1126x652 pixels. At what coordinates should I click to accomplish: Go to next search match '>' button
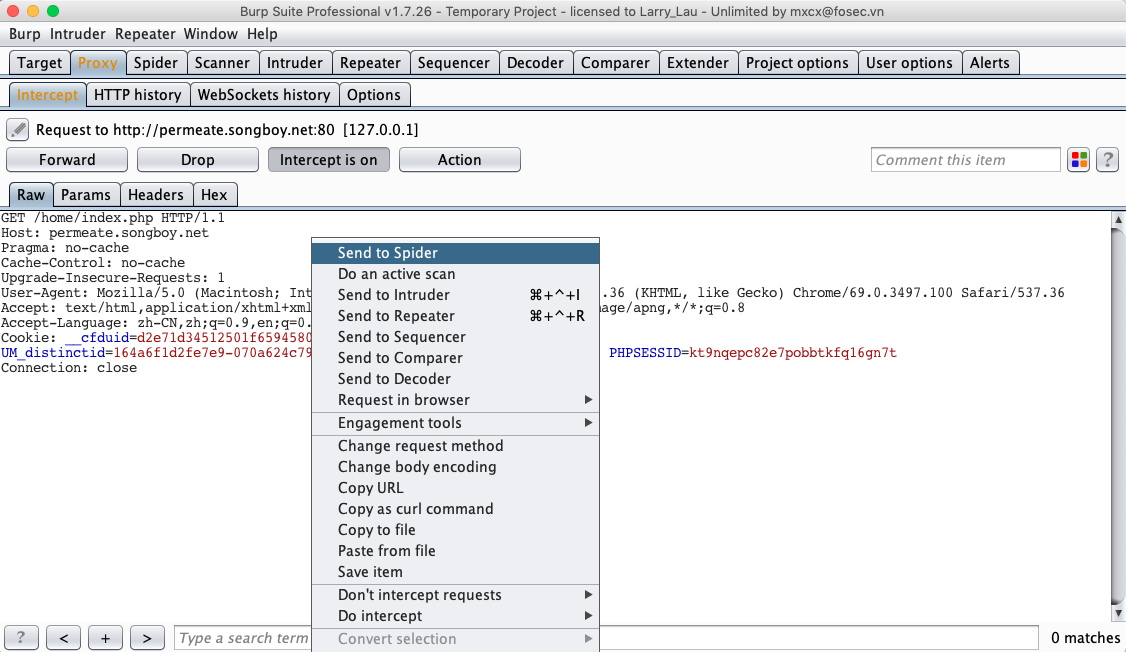(x=147, y=638)
